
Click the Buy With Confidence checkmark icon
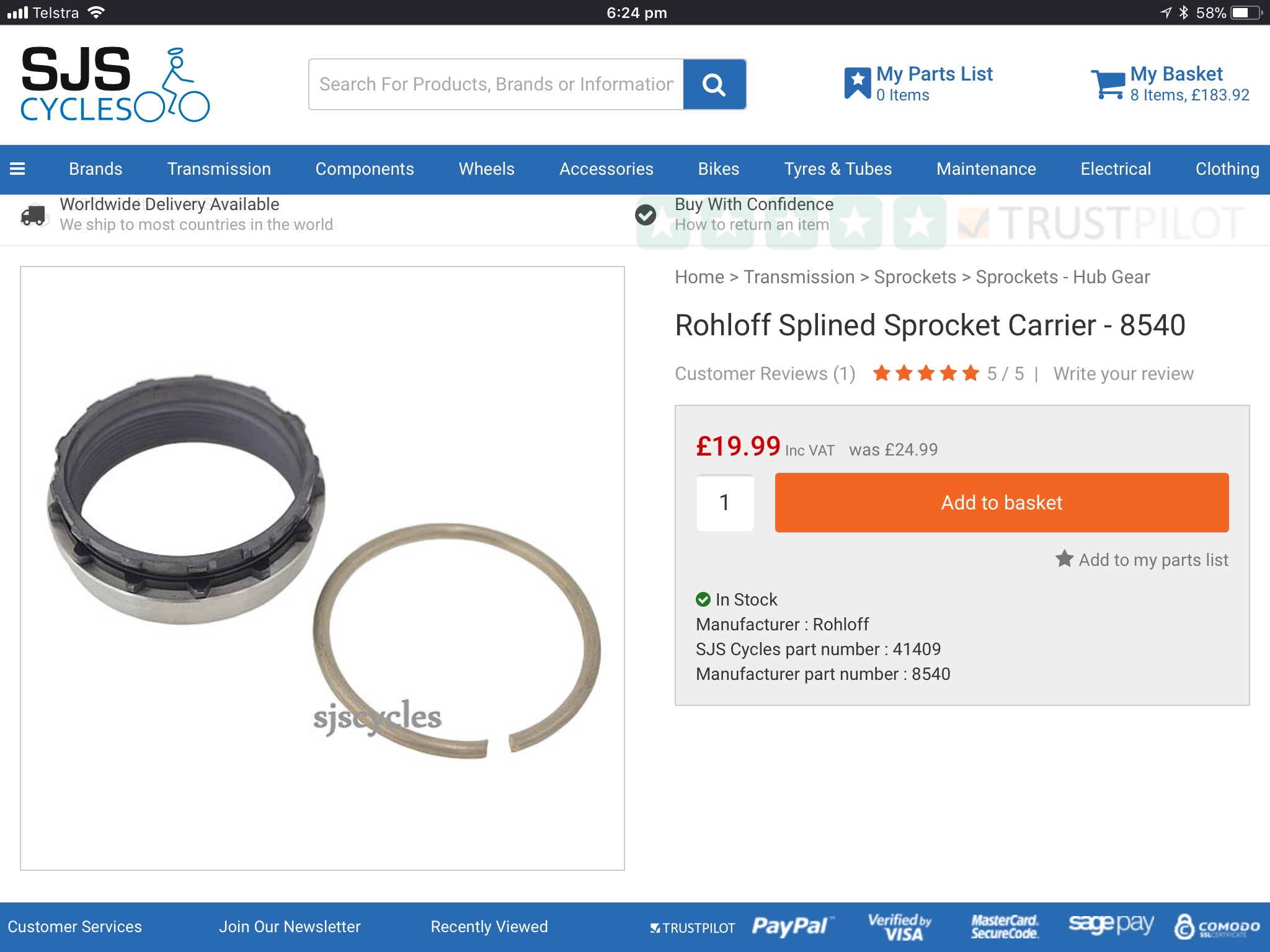point(646,214)
